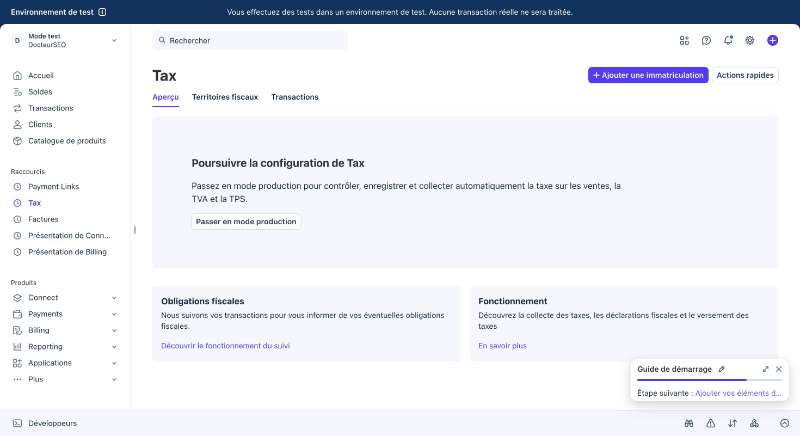This screenshot has height=436, width=800.
Task: Click the warning triangle icon in bottom bar
Action: 711,423
